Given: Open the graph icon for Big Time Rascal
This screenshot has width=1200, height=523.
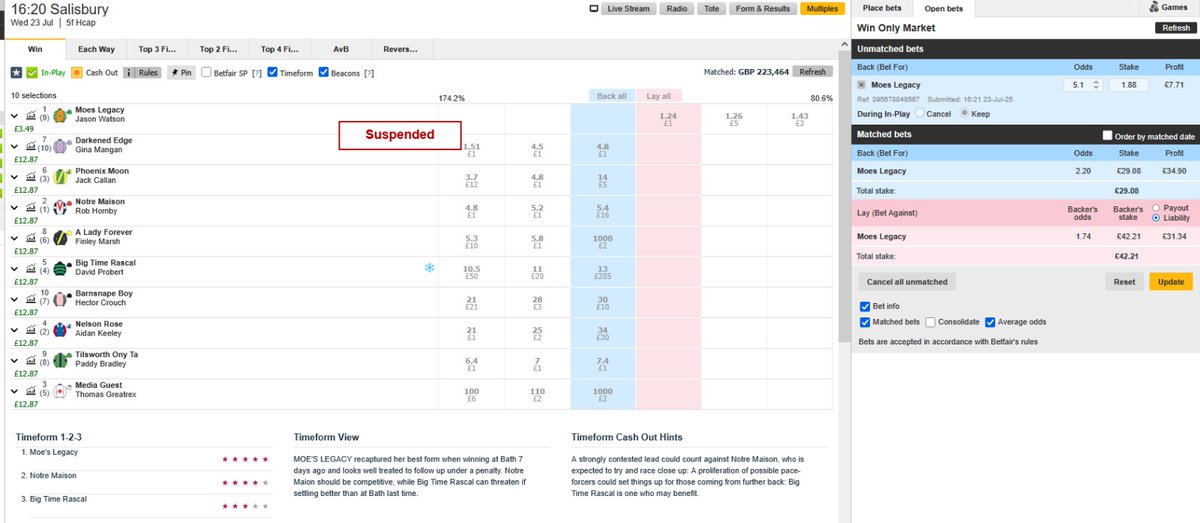Looking at the screenshot, I should coord(31,268).
